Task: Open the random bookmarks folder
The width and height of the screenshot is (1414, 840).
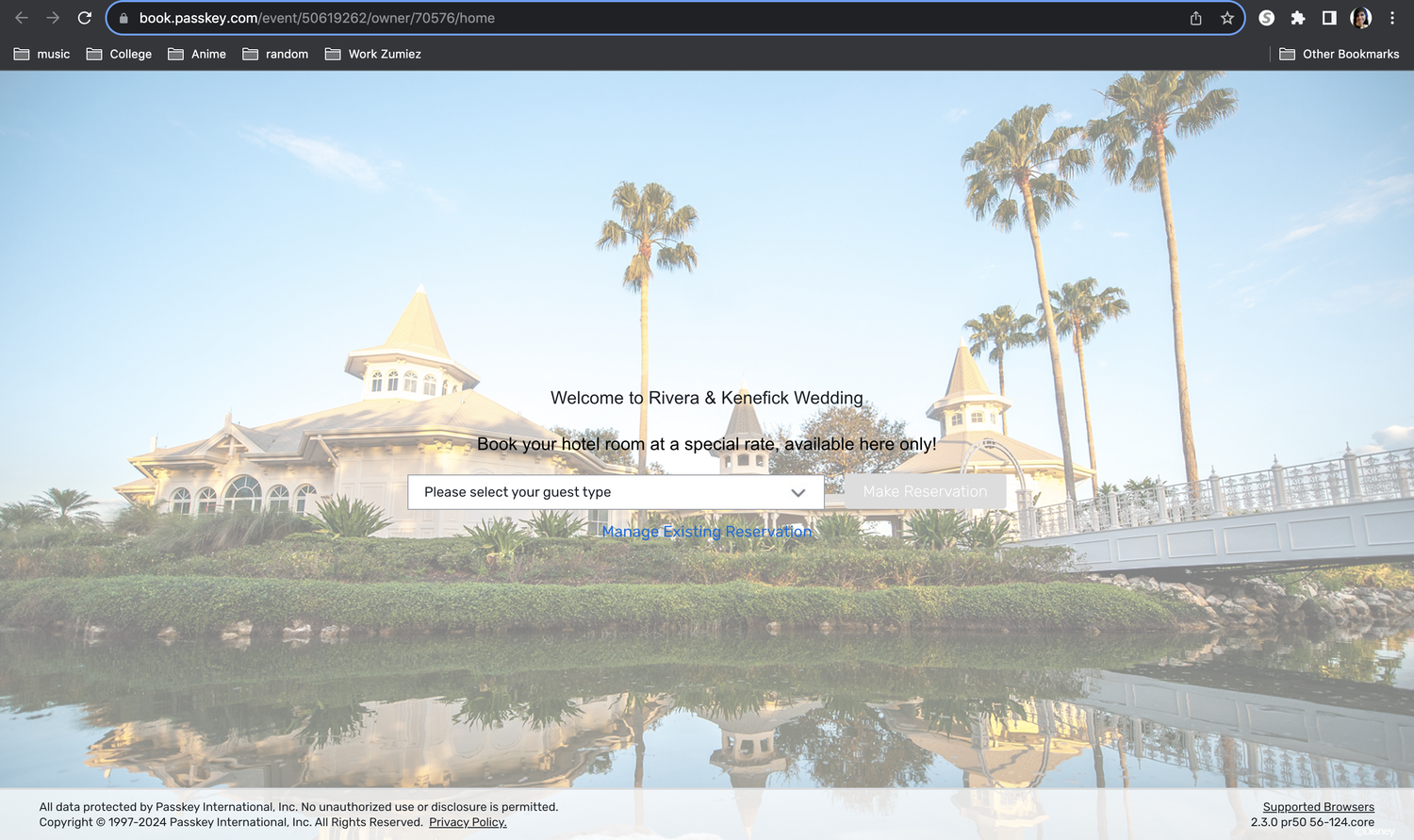Action: [x=276, y=54]
